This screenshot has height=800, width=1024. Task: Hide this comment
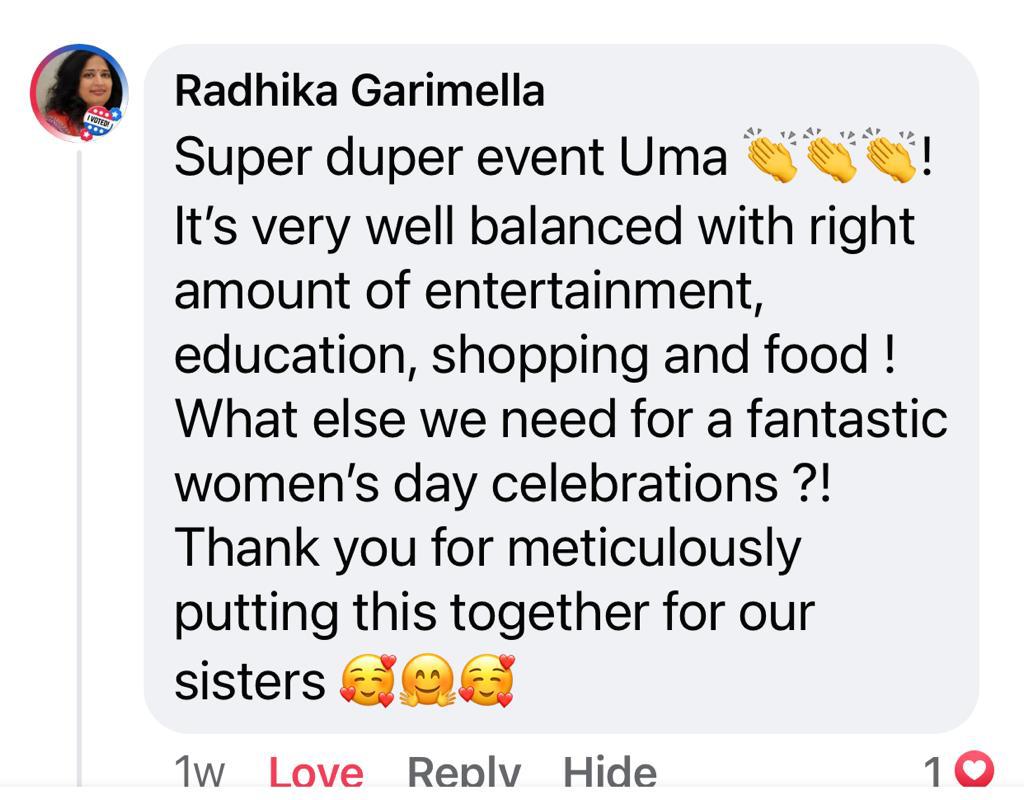tap(609, 771)
